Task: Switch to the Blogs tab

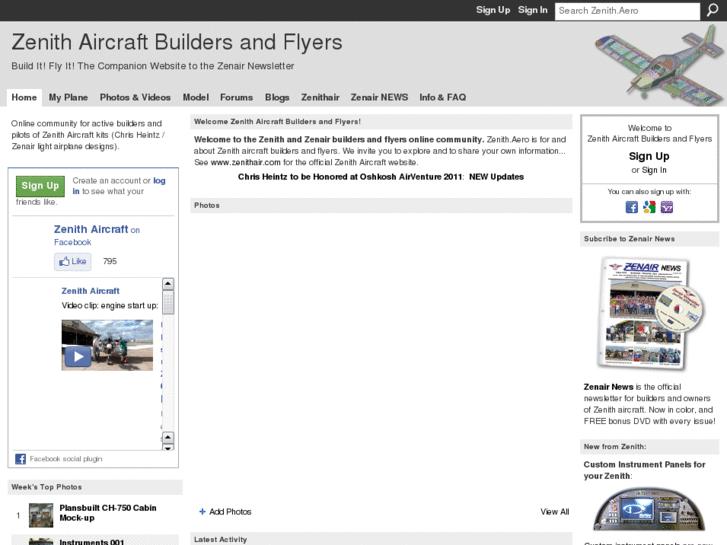Action: tap(277, 97)
